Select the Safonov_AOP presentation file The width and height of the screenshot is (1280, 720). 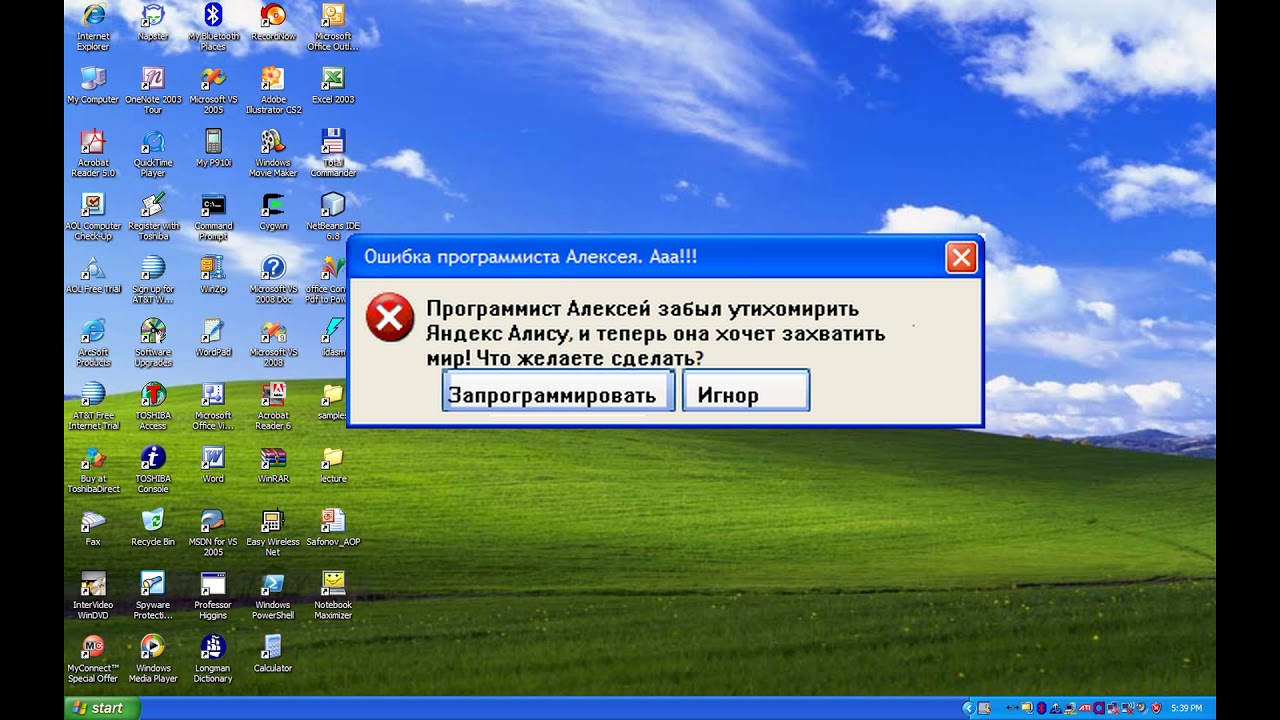(x=333, y=526)
